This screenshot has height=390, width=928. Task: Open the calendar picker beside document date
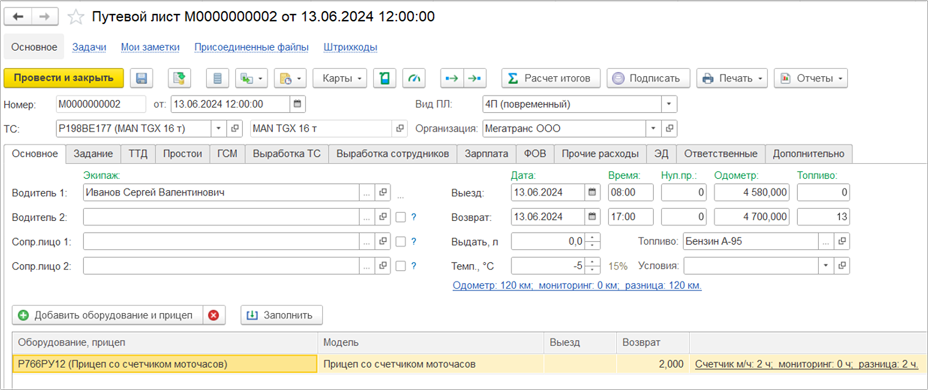tap(298, 105)
